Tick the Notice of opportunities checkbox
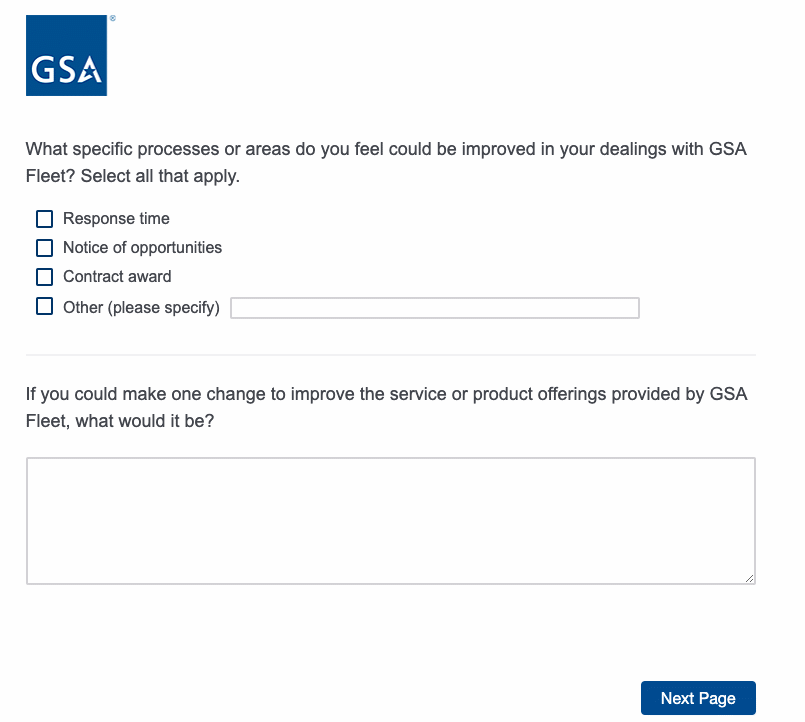 tap(44, 248)
